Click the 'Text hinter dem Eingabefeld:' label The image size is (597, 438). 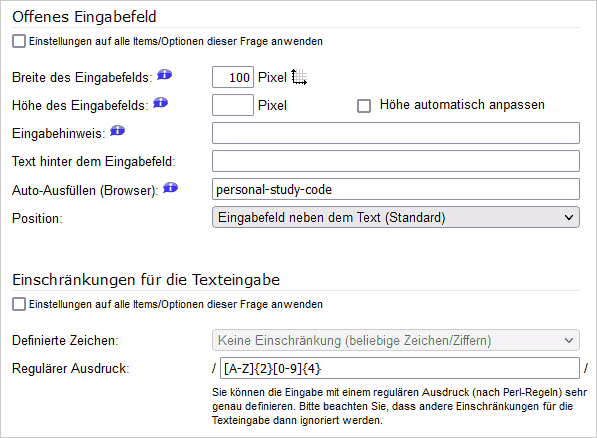tap(94, 162)
